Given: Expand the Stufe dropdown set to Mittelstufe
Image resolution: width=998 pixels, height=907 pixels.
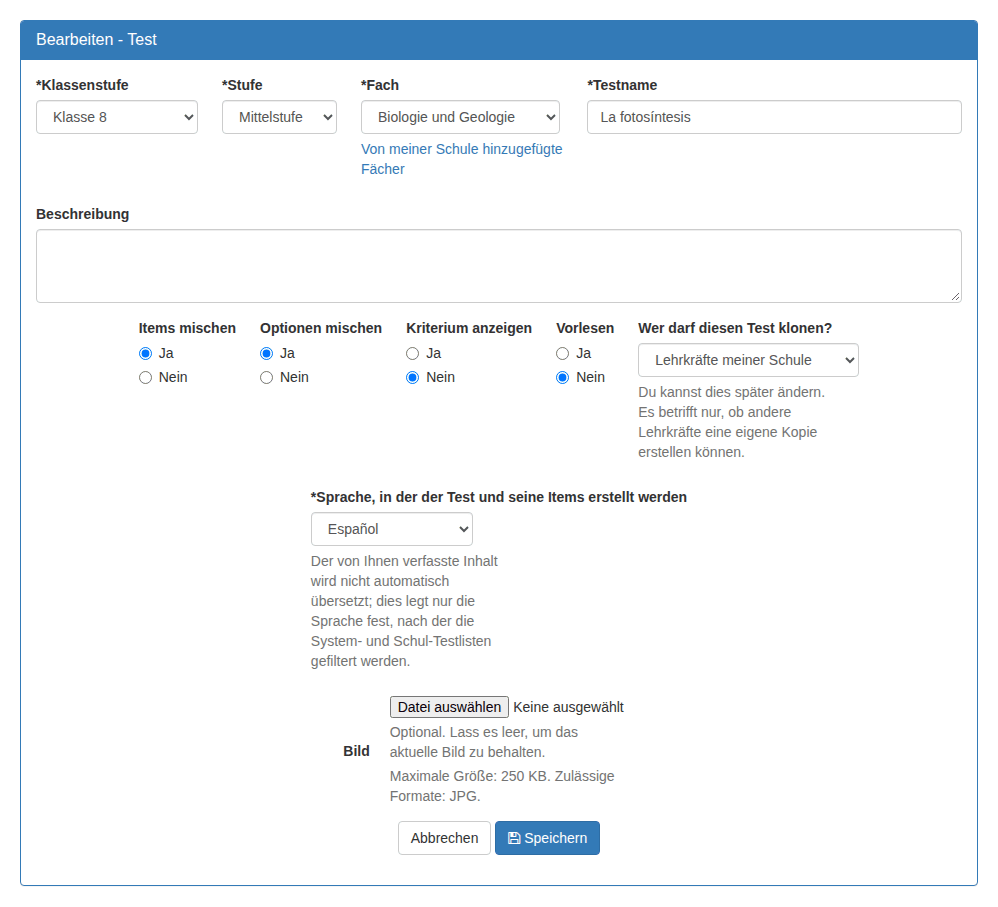Looking at the screenshot, I should coord(279,117).
